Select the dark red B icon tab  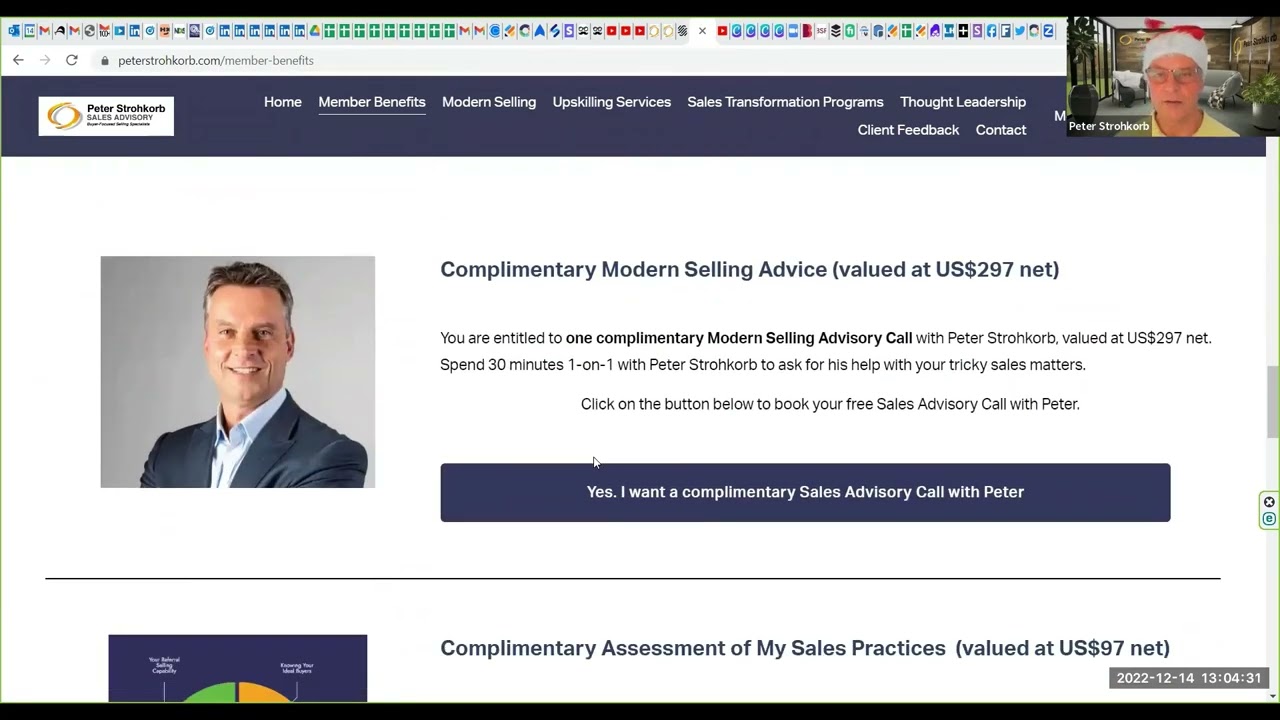coord(806,31)
